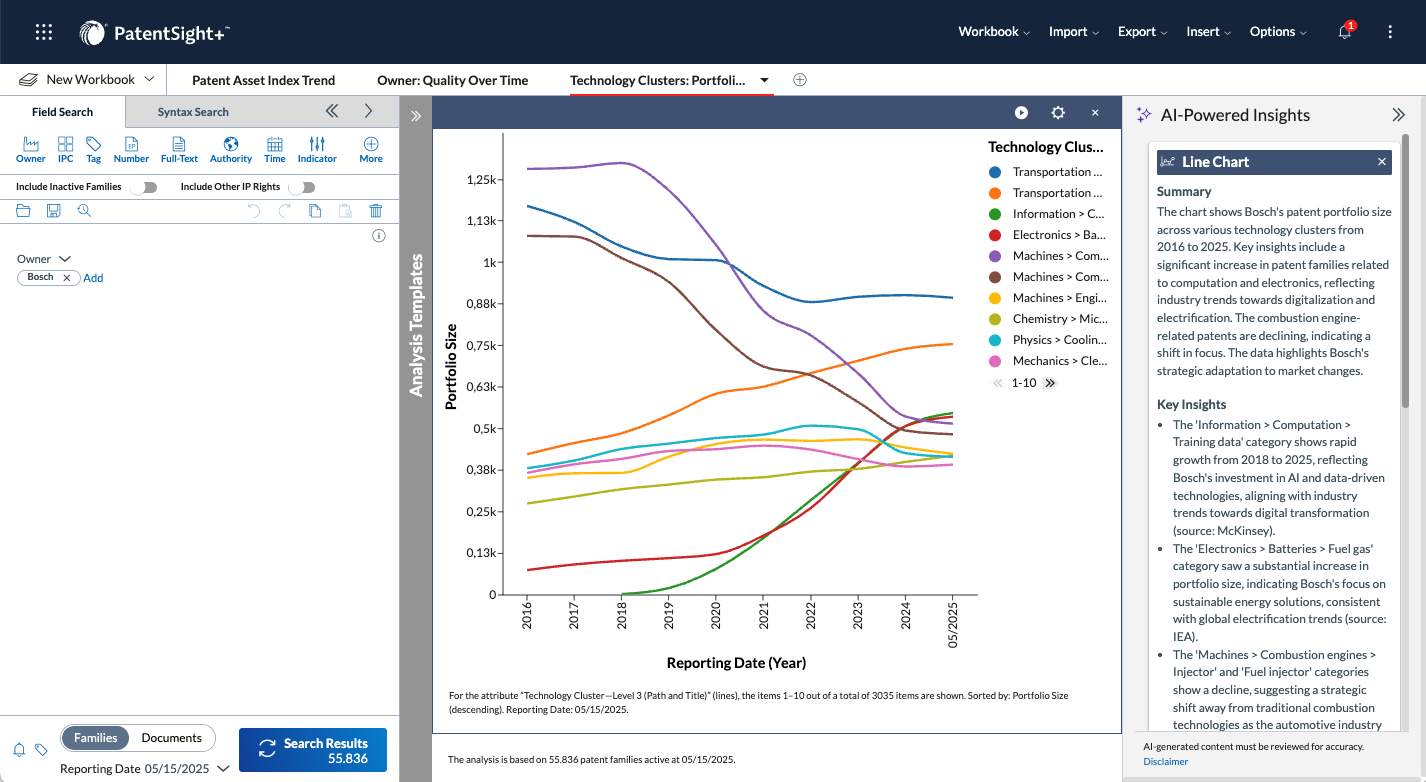Image resolution: width=1426 pixels, height=782 pixels.
Task: Add an IPC search field
Action: (x=65, y=150)
